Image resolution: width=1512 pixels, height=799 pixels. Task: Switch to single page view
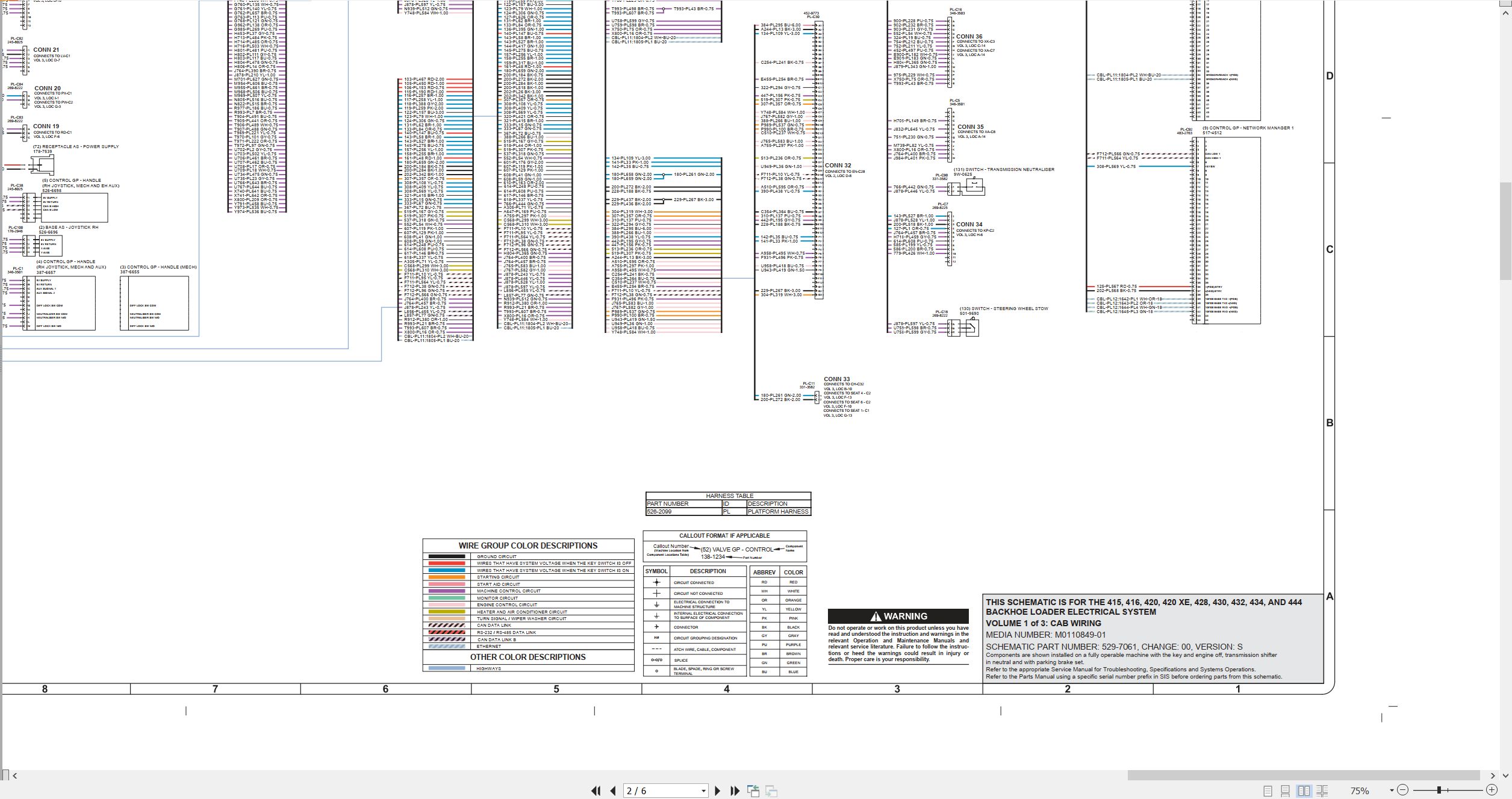[1268, 791]
